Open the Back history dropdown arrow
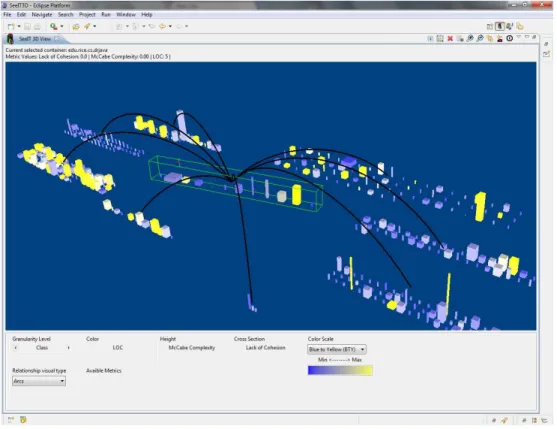 [x=170, y=26]
